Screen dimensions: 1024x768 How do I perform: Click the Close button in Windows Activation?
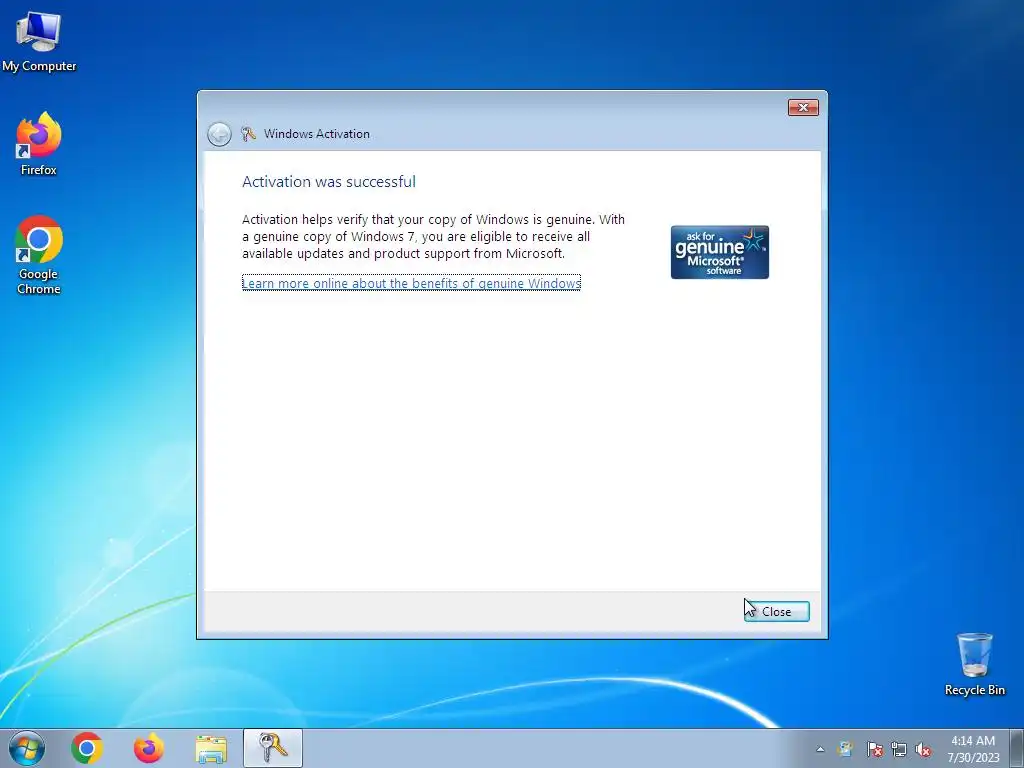[776, 611]
